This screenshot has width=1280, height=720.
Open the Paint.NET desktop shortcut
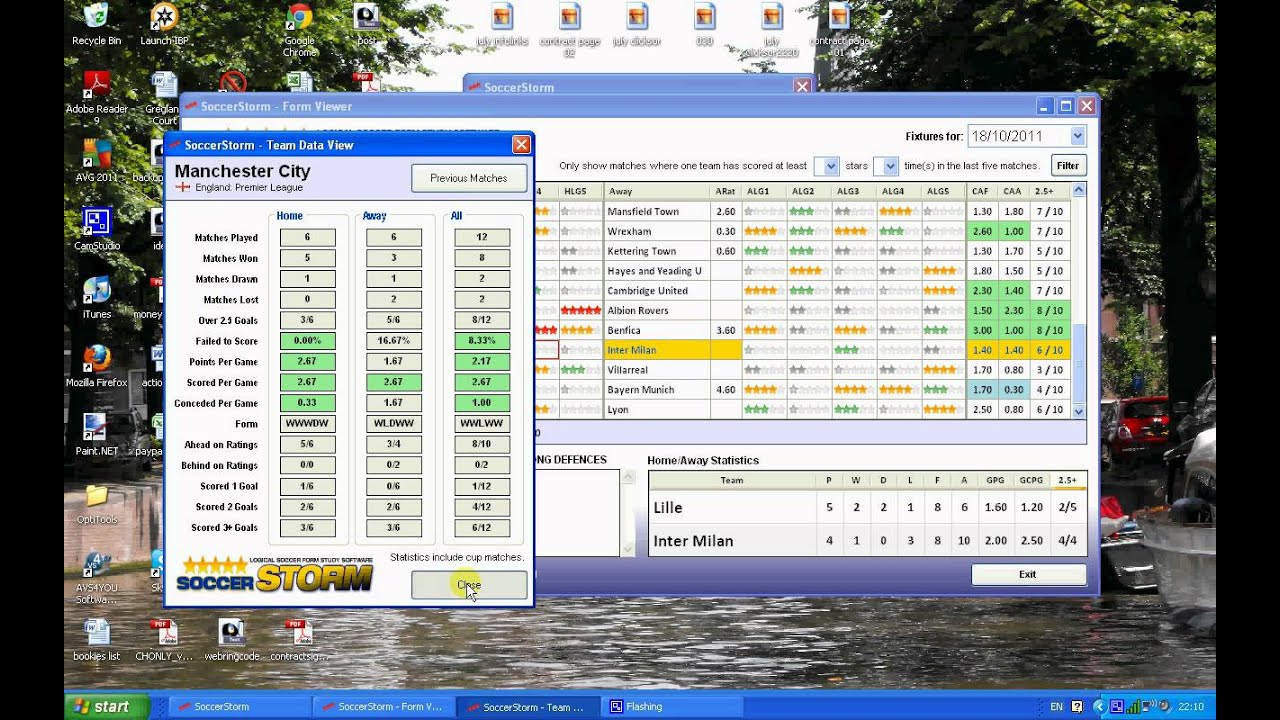click(96, 434)
